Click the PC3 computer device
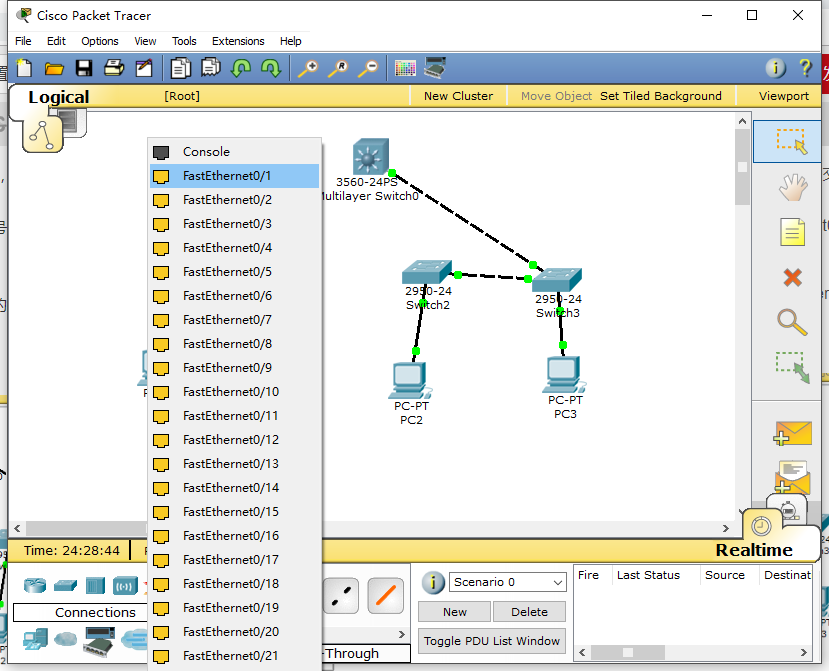The image size is (829, 671). (x=564, y=374)
